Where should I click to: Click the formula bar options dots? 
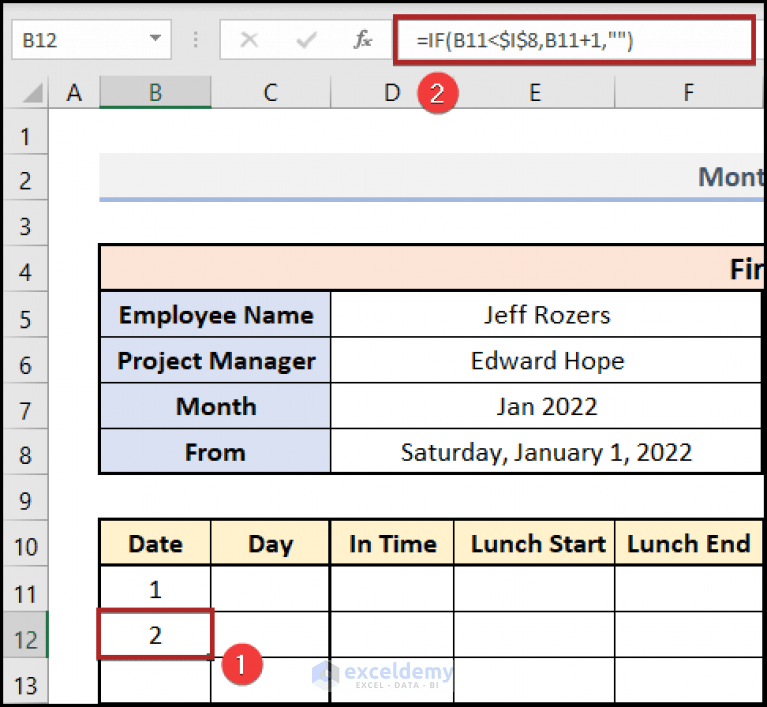point(195,40)
